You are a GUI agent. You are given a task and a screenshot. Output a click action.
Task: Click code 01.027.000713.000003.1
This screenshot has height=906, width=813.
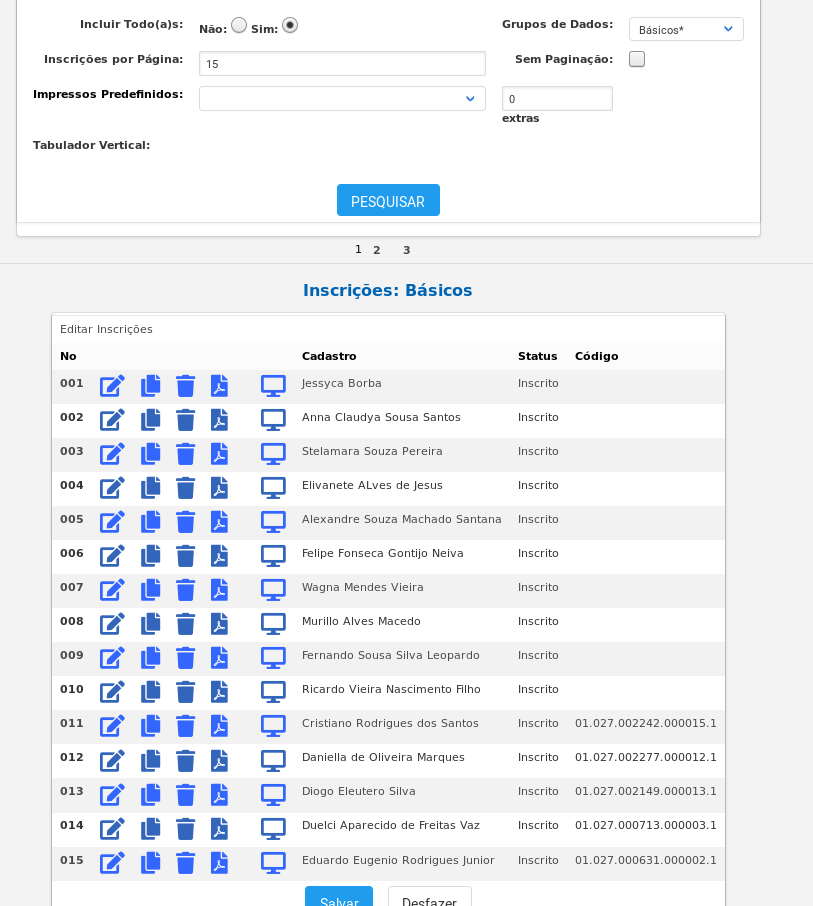(645, 826)
